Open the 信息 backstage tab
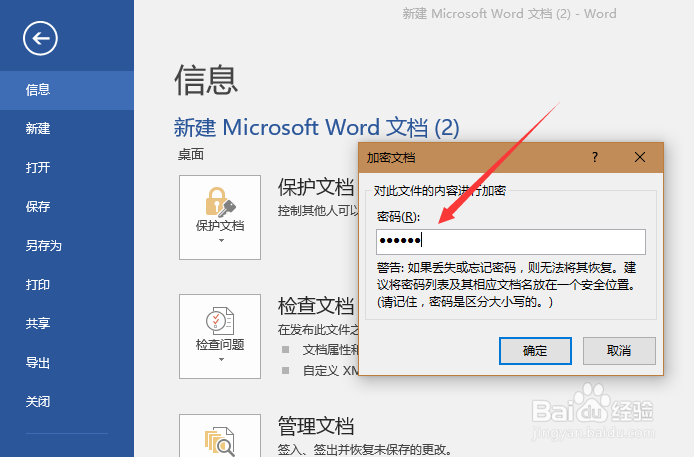This screenshot has height=457, width=694. 67,90
